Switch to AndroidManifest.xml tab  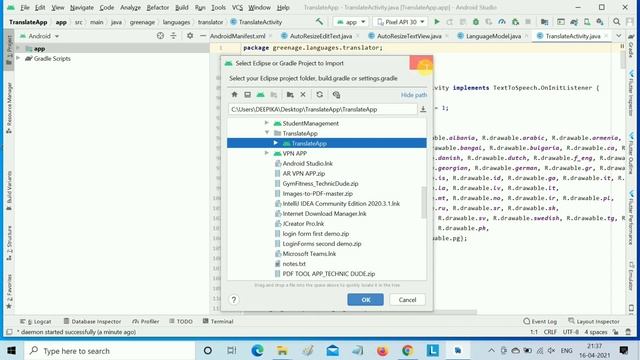(238, 36)
